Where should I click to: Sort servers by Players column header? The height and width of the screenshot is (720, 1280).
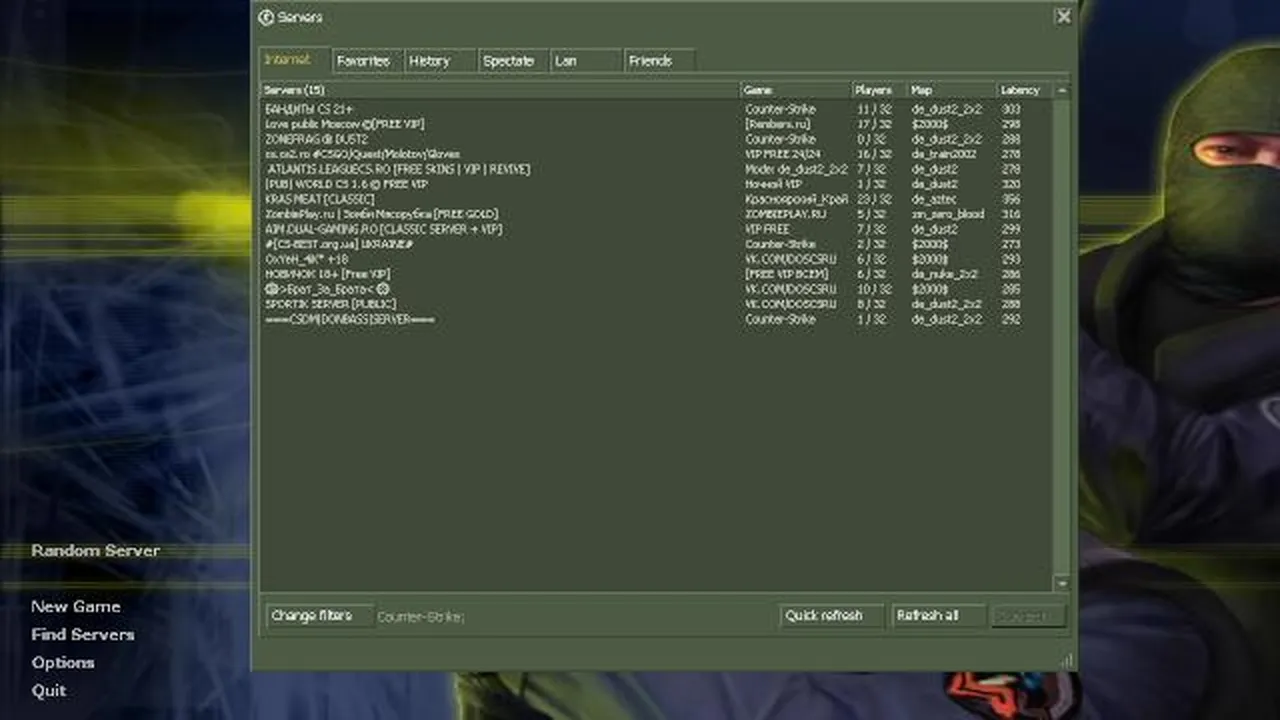tap(880, 90)
